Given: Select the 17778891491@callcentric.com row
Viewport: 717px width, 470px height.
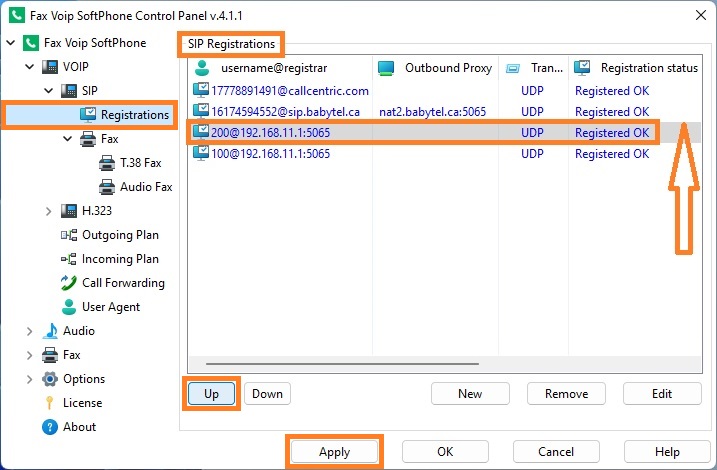Looking at the screenshot, I should 444,91.
